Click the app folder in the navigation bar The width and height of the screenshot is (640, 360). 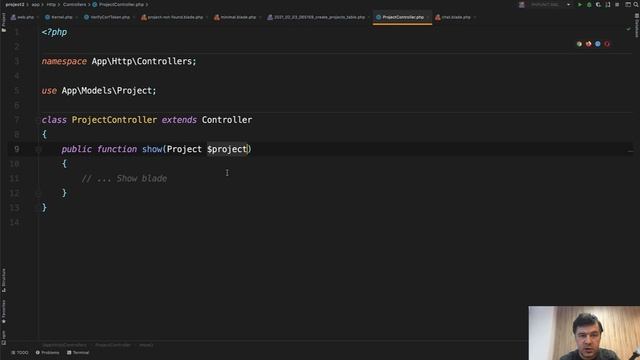coord(36,4)
